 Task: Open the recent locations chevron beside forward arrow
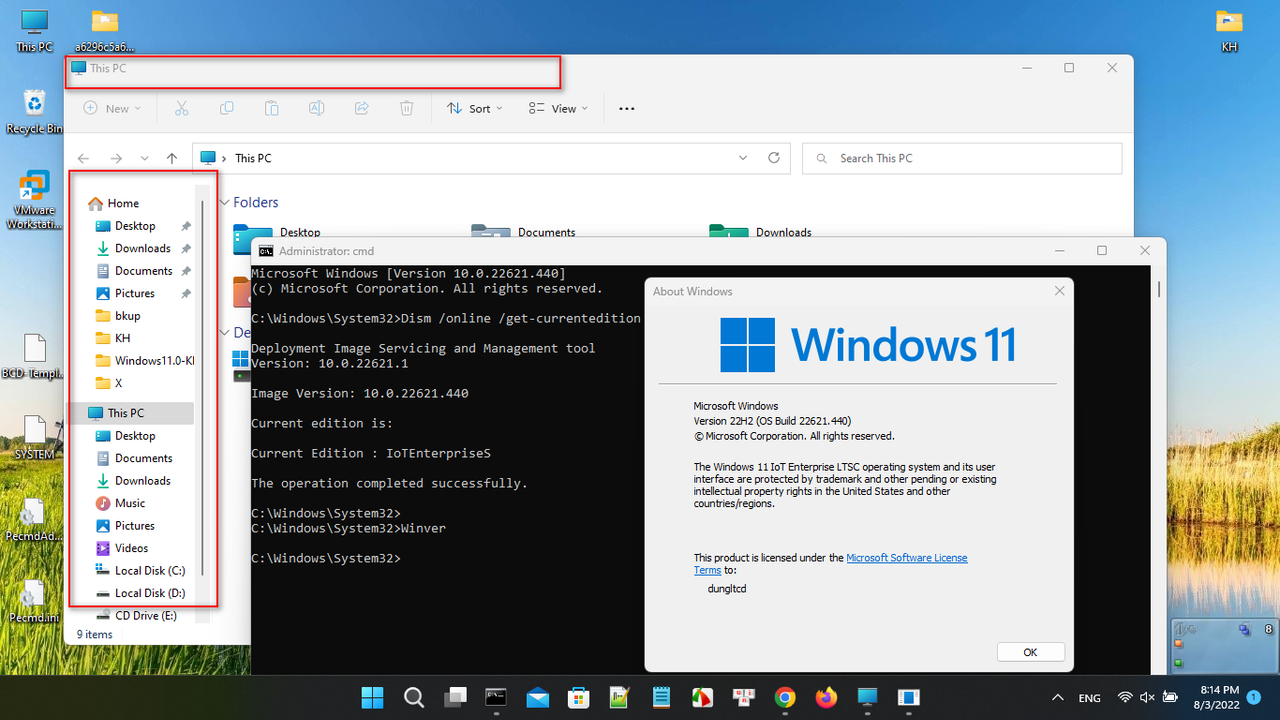pyautogui.click(x=145, y=158)
